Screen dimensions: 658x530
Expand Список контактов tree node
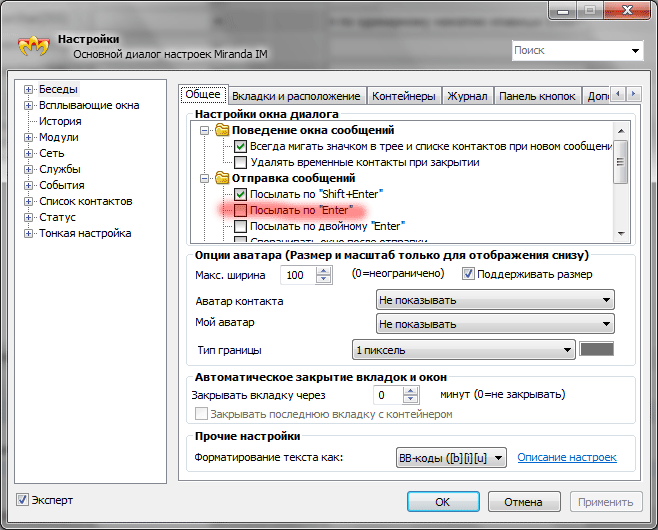pyautogui.click(x=28, y=201)
